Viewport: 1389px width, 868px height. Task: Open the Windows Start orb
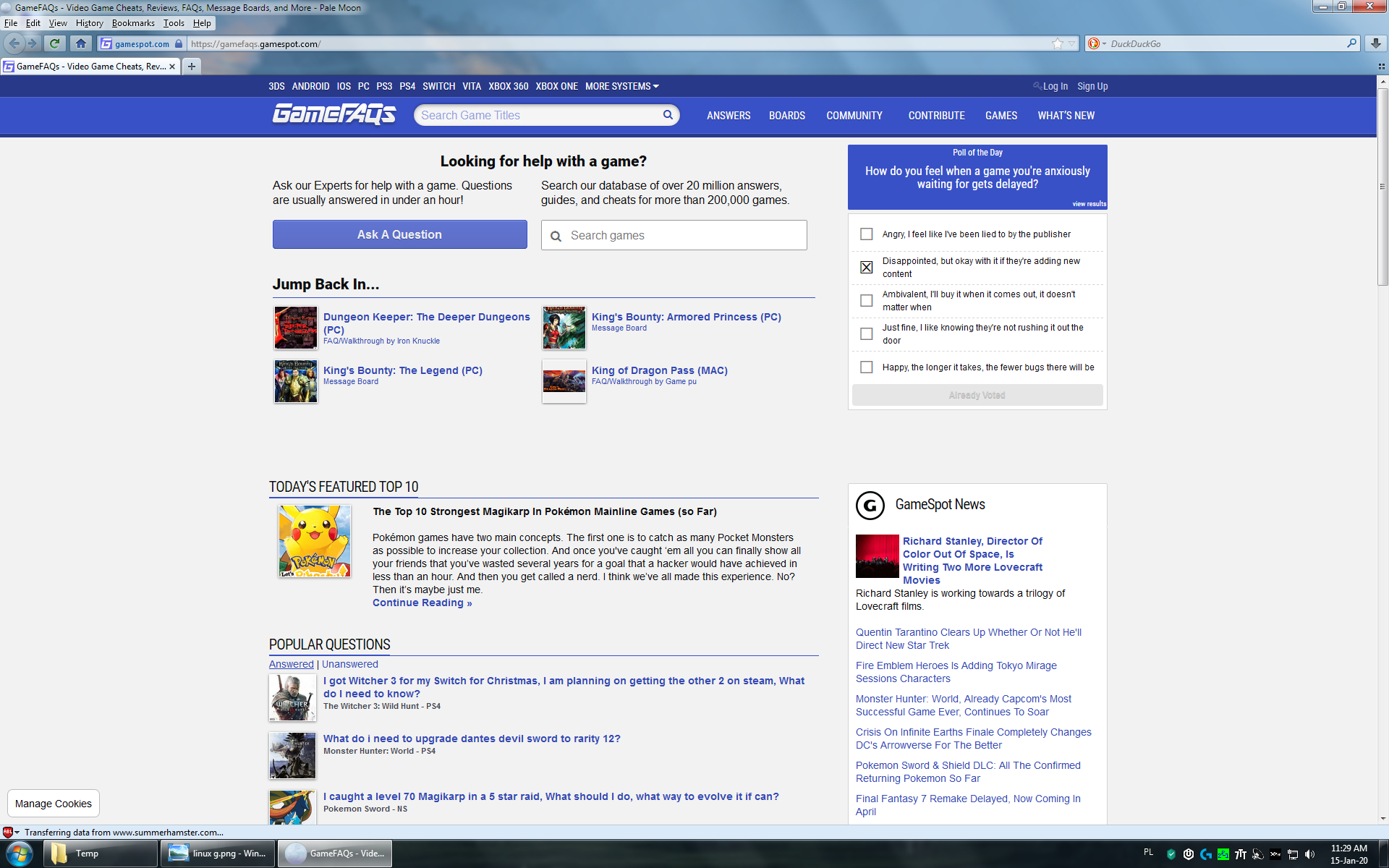point(20,854)
